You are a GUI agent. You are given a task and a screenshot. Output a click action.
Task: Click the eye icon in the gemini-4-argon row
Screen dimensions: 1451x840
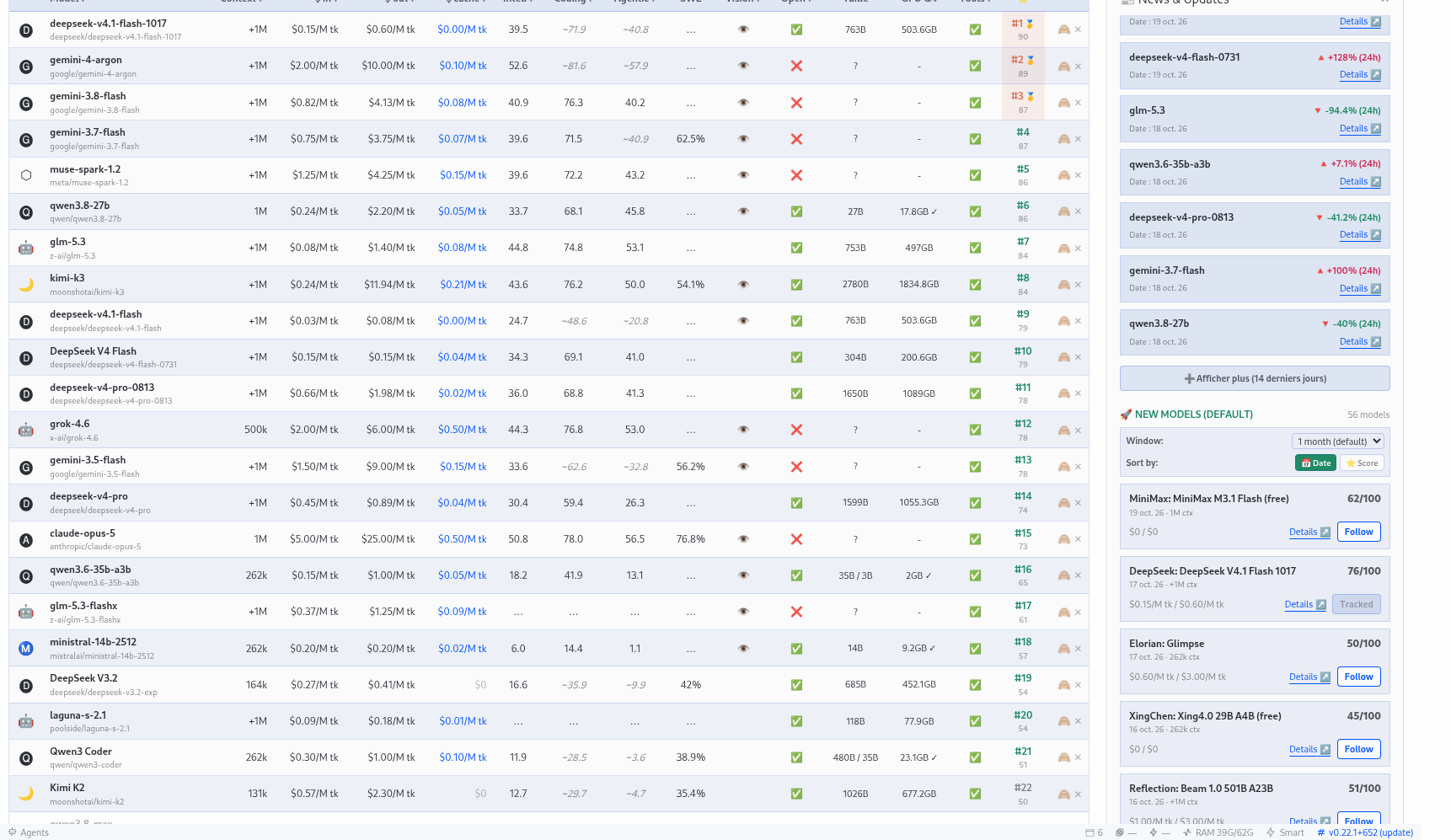point(743,66)
